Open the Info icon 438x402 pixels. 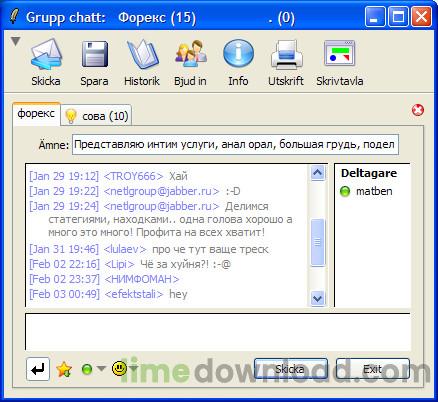click(x=238, y=54)
